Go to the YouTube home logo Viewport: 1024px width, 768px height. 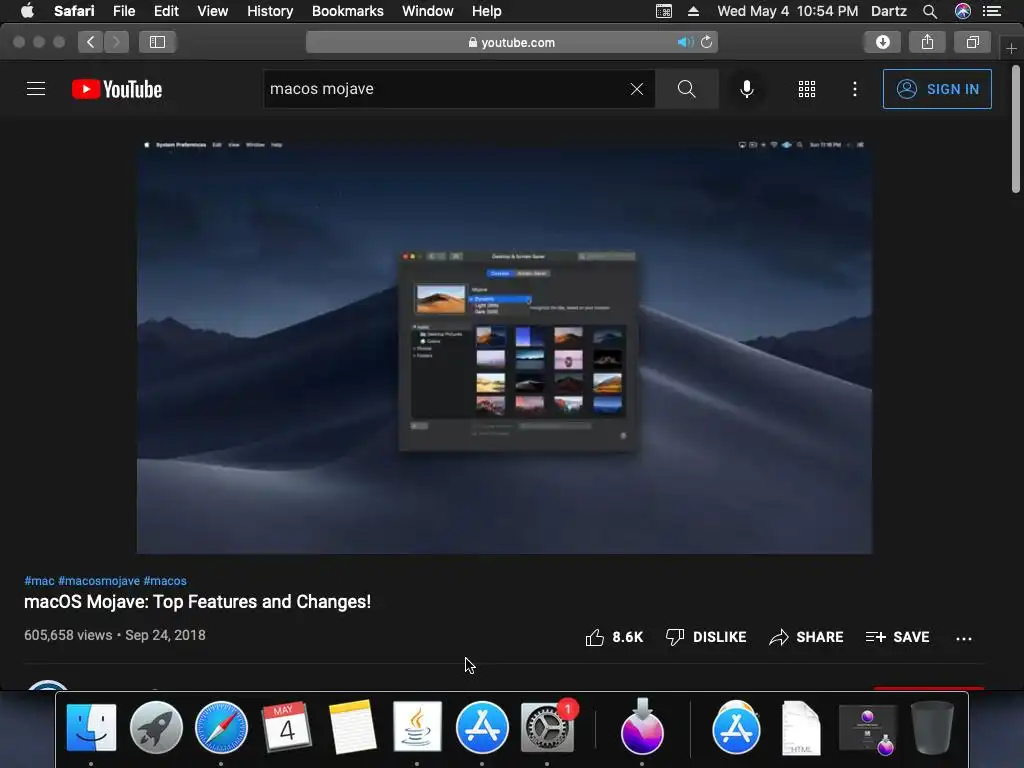click(x=117, y=89)
